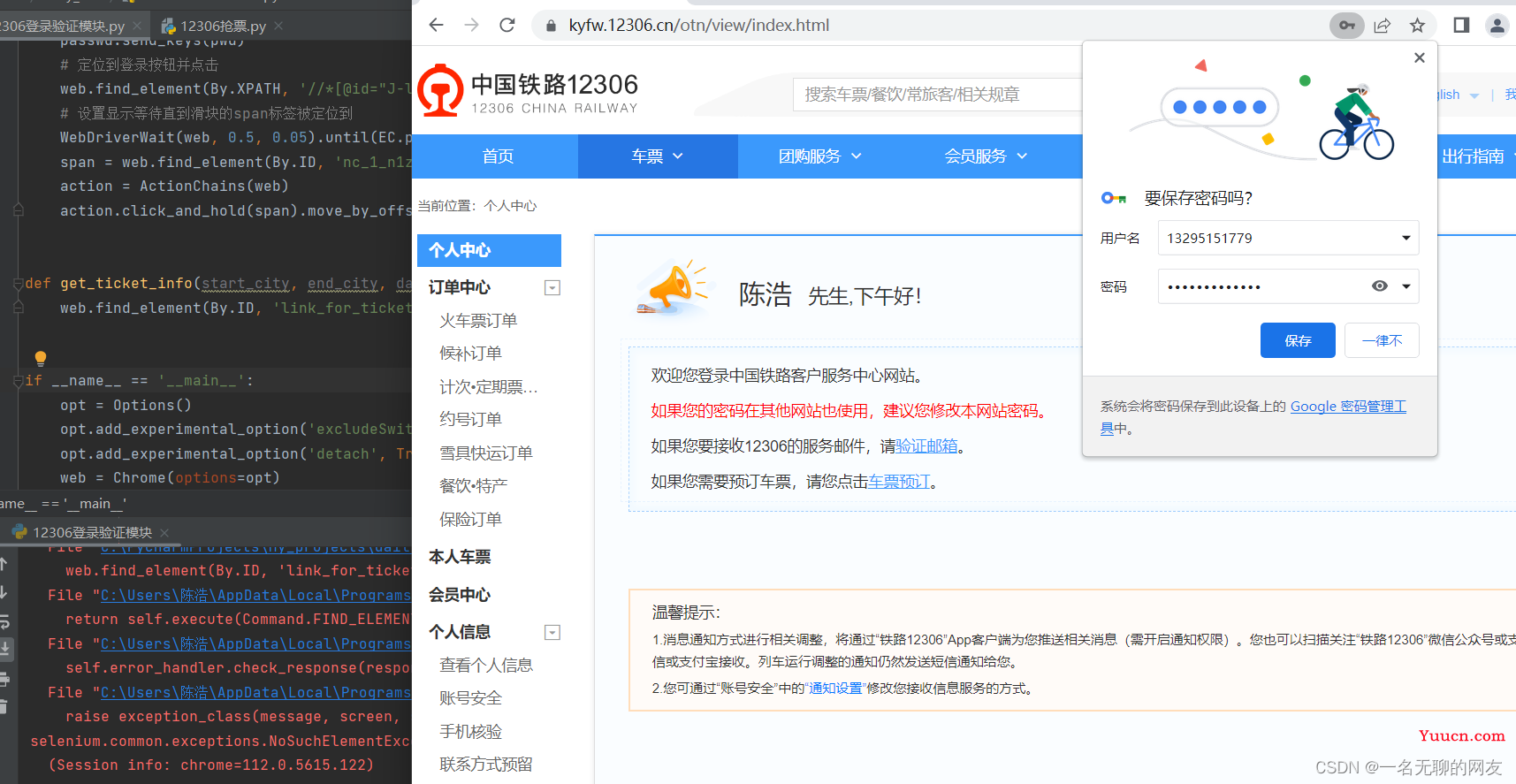The height and width of the screenshot is (784, 1516).
Task: Reload the 12306 page
Action: pos(507,25)
